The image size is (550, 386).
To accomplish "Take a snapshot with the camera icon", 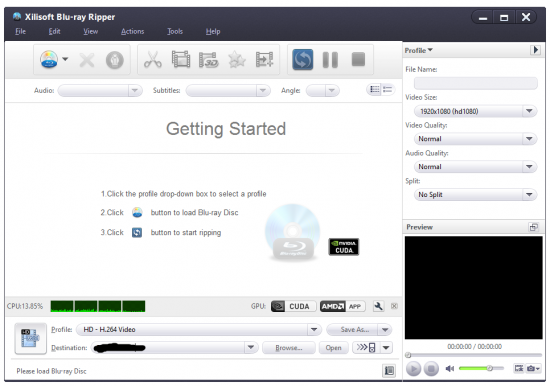I will [532, 368].
